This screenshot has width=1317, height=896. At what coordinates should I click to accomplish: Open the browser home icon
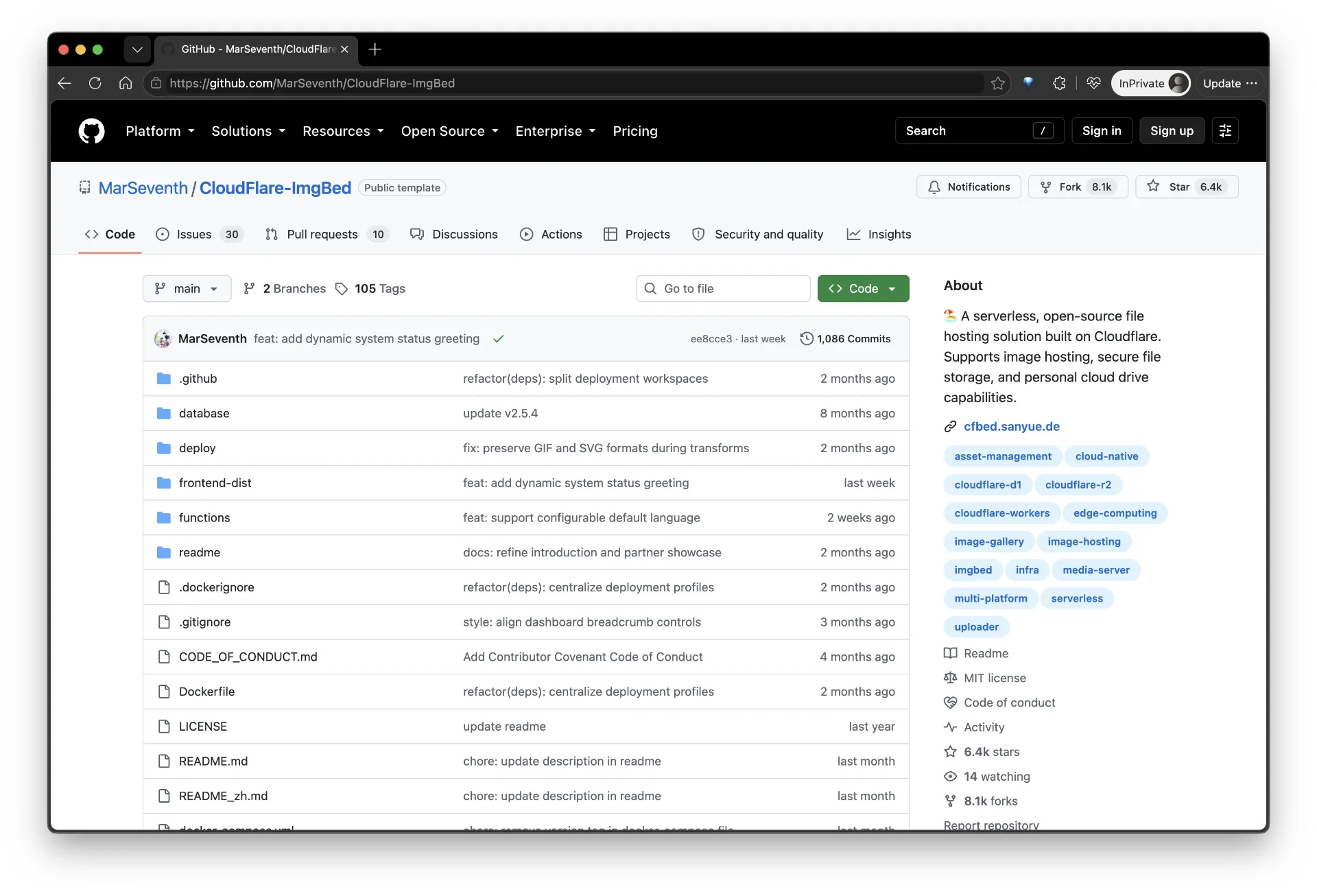pos(126,83)
